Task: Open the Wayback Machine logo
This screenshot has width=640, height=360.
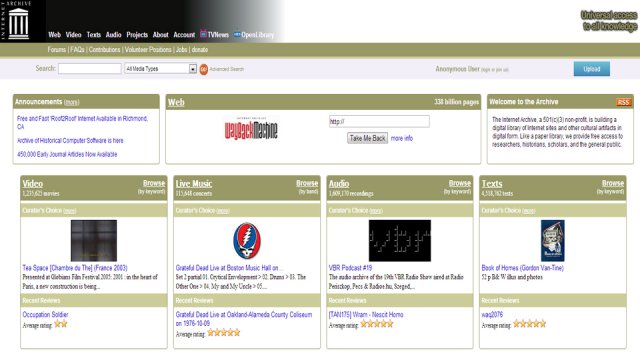Action: tap(251, 129)
